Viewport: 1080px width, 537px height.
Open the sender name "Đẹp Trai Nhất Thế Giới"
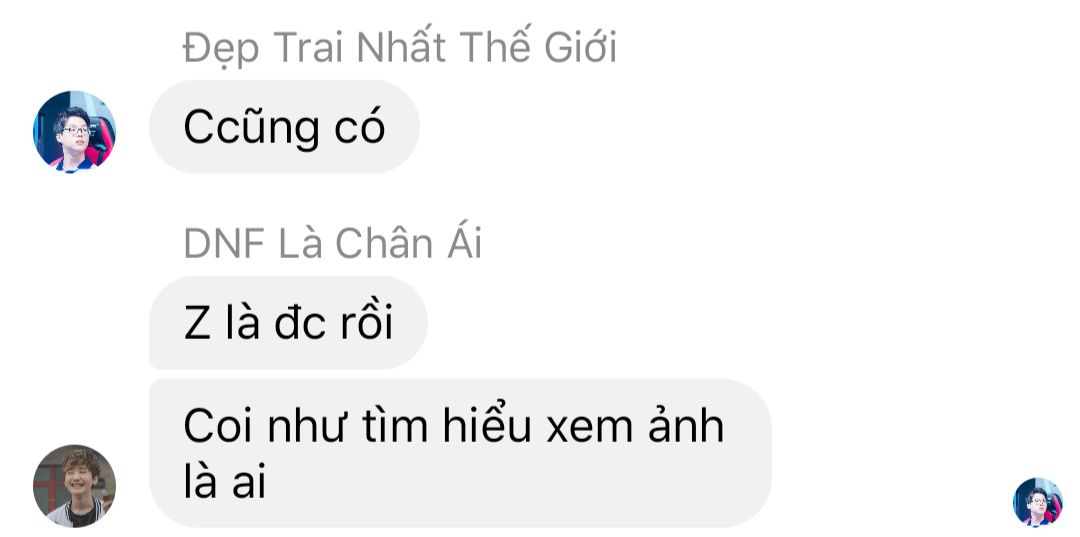pyautogui.click(x=400, y=48)
